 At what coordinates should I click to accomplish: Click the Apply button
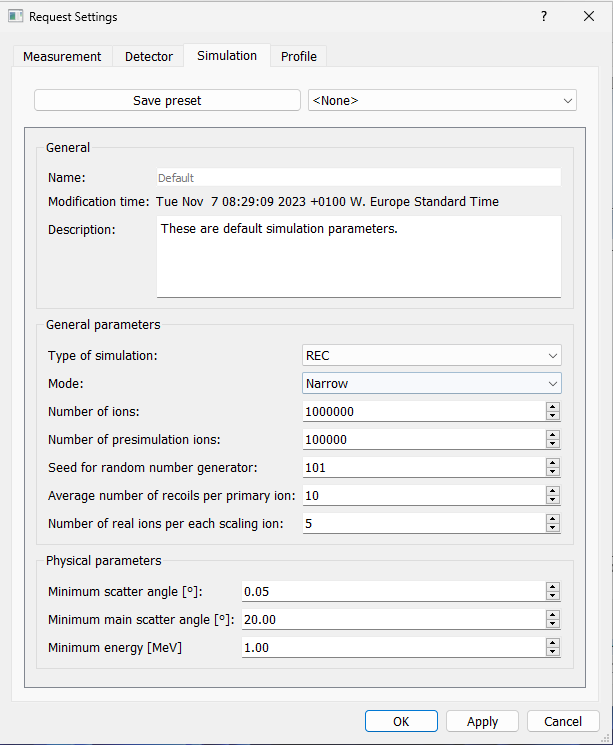[482, 721]
